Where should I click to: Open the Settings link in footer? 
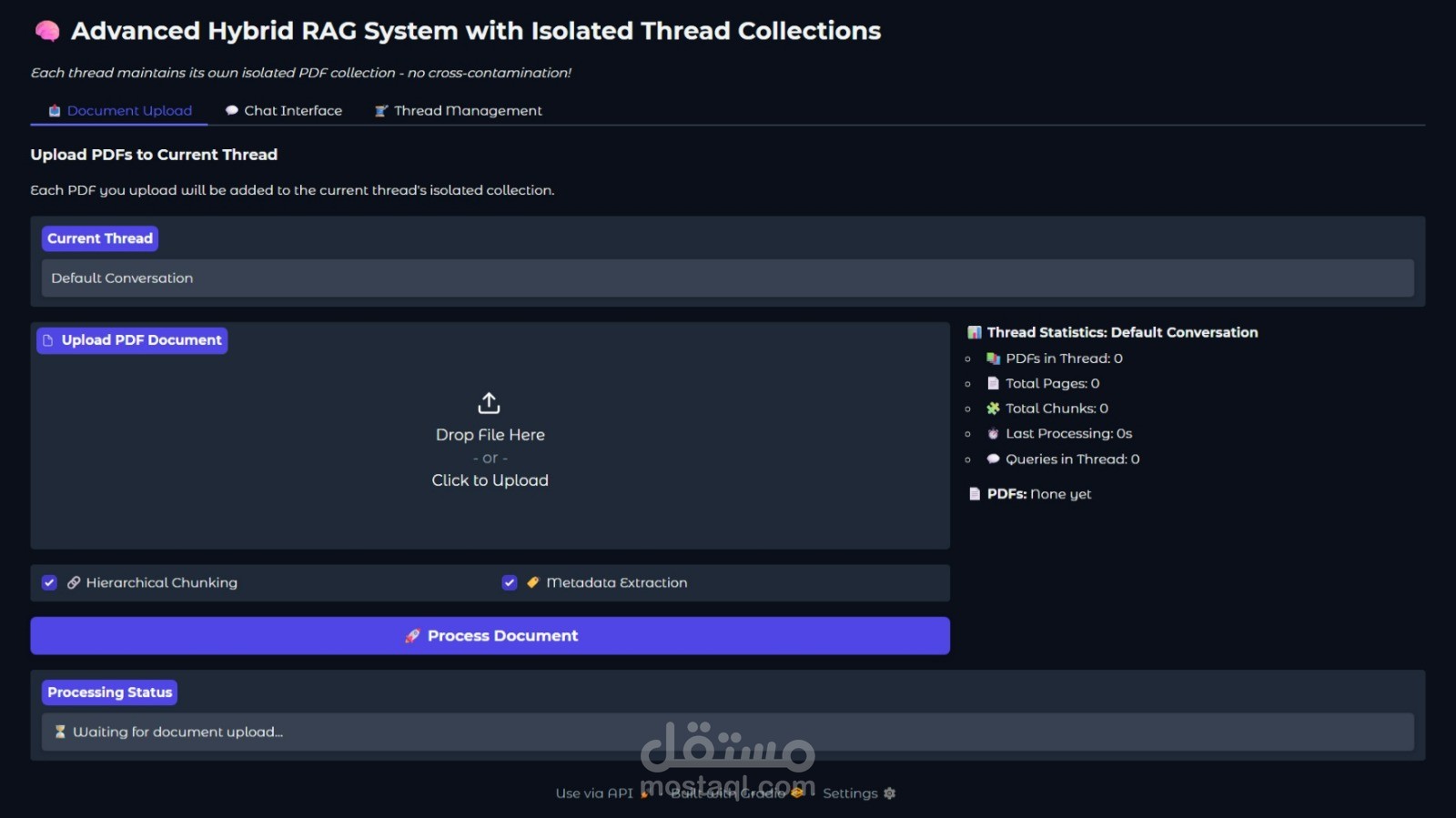pyautogui.click(x=859, y=793)
